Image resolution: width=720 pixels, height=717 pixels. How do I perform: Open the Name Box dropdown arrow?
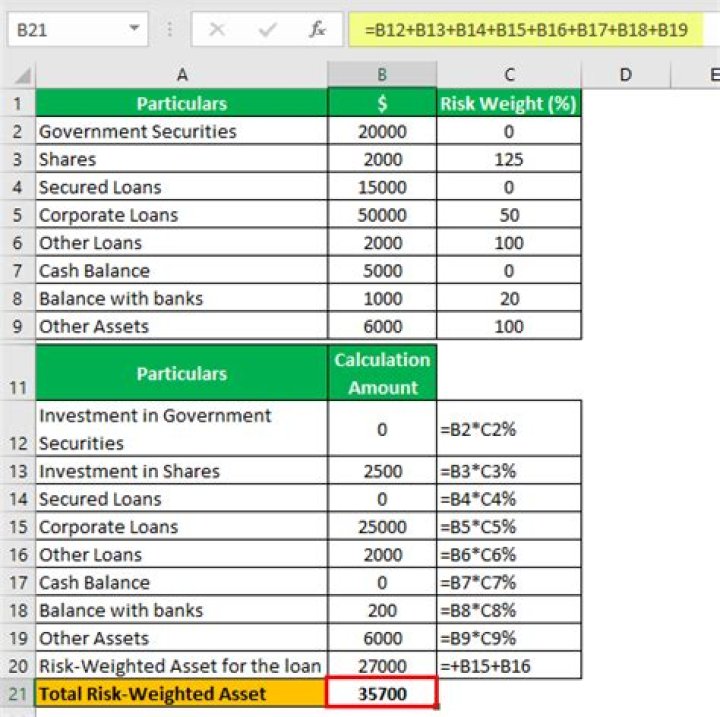coord(134,28)
